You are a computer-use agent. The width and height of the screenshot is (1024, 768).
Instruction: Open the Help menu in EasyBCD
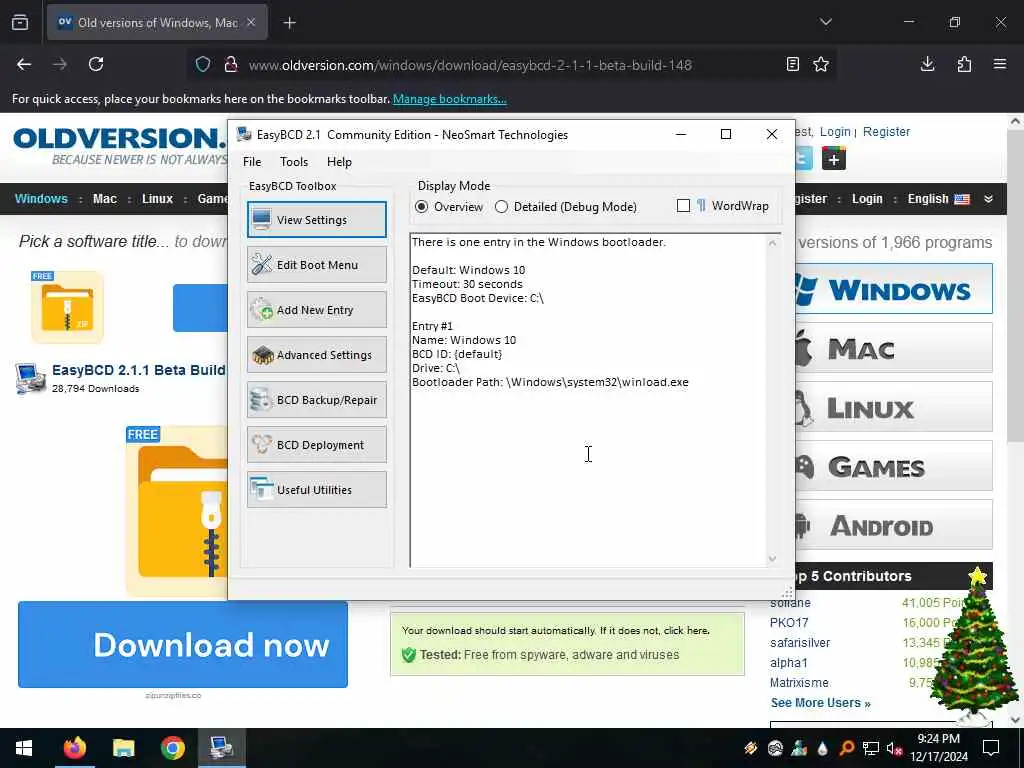click(x=339, y=161)
